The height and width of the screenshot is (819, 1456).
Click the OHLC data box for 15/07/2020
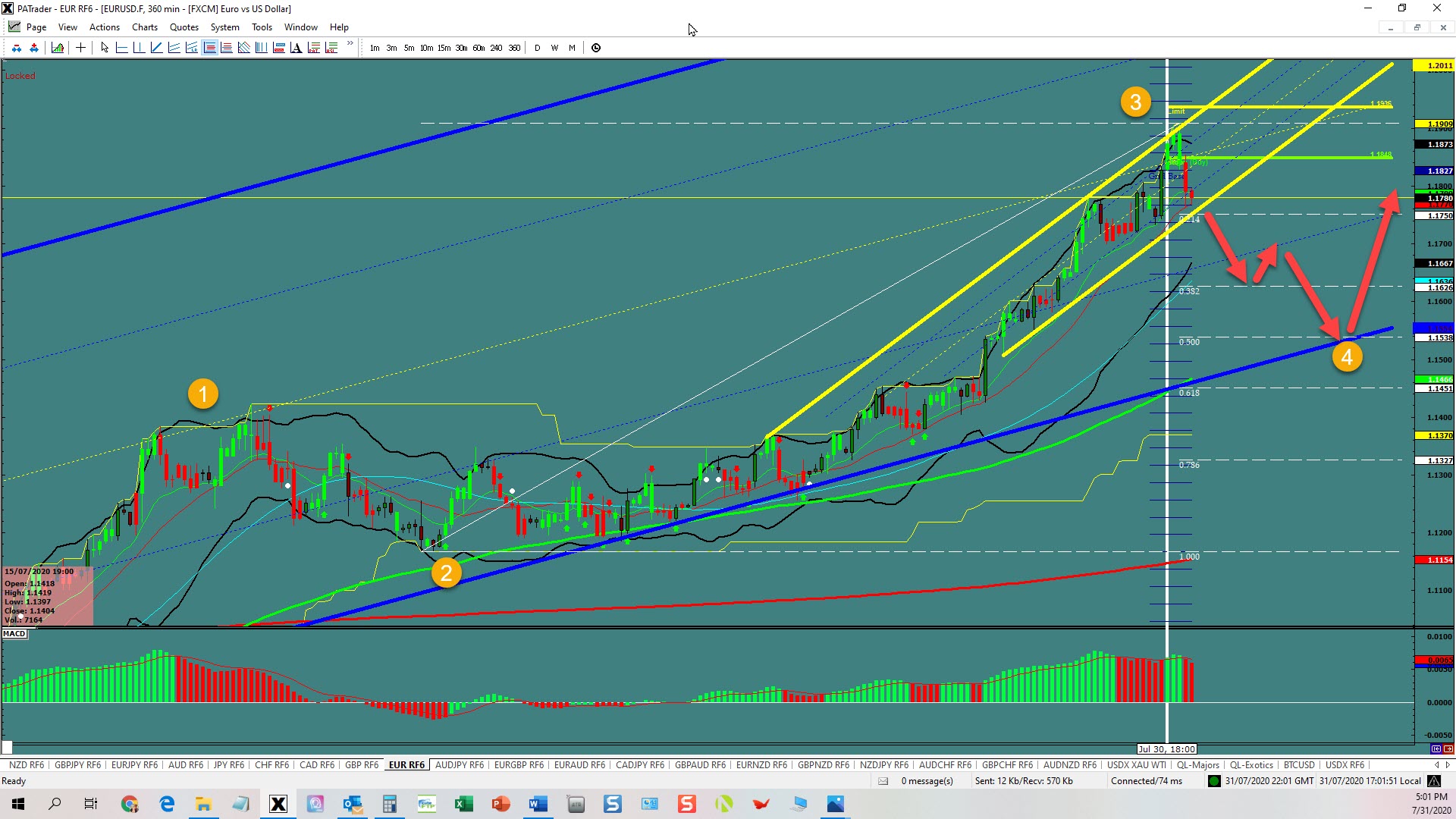click(x=48, y=595)
